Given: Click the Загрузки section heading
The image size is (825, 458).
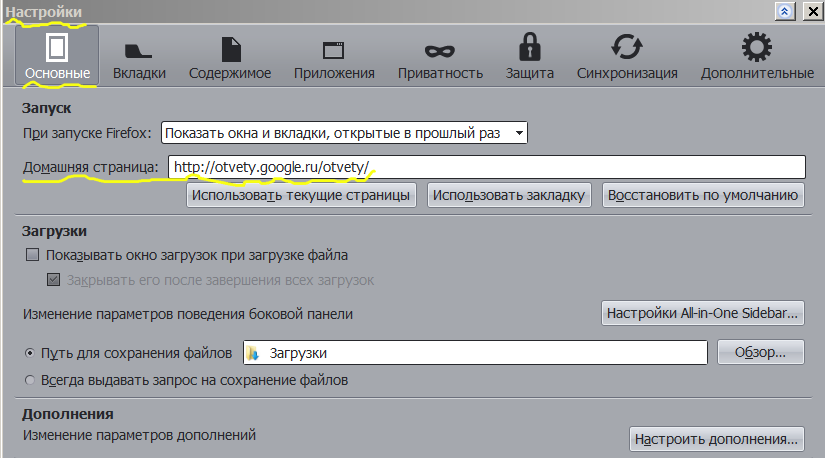Looking at the screenshot, I should [x=54, y=231].
